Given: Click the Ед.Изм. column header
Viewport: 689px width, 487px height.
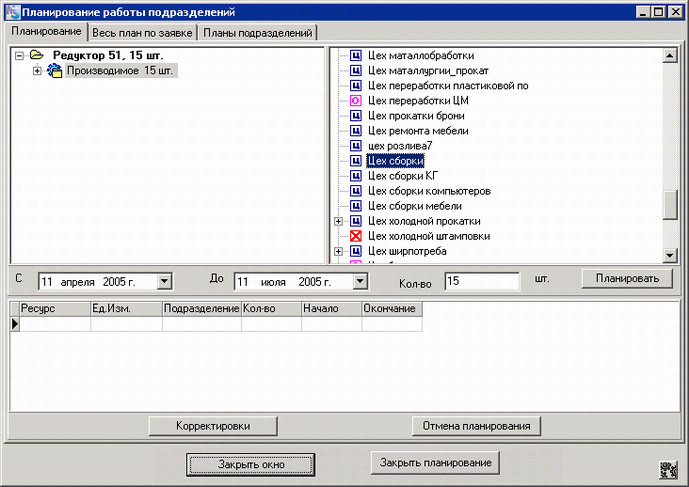Looking at the screenshot, I should pyautogui.click(x=127, y=309).
